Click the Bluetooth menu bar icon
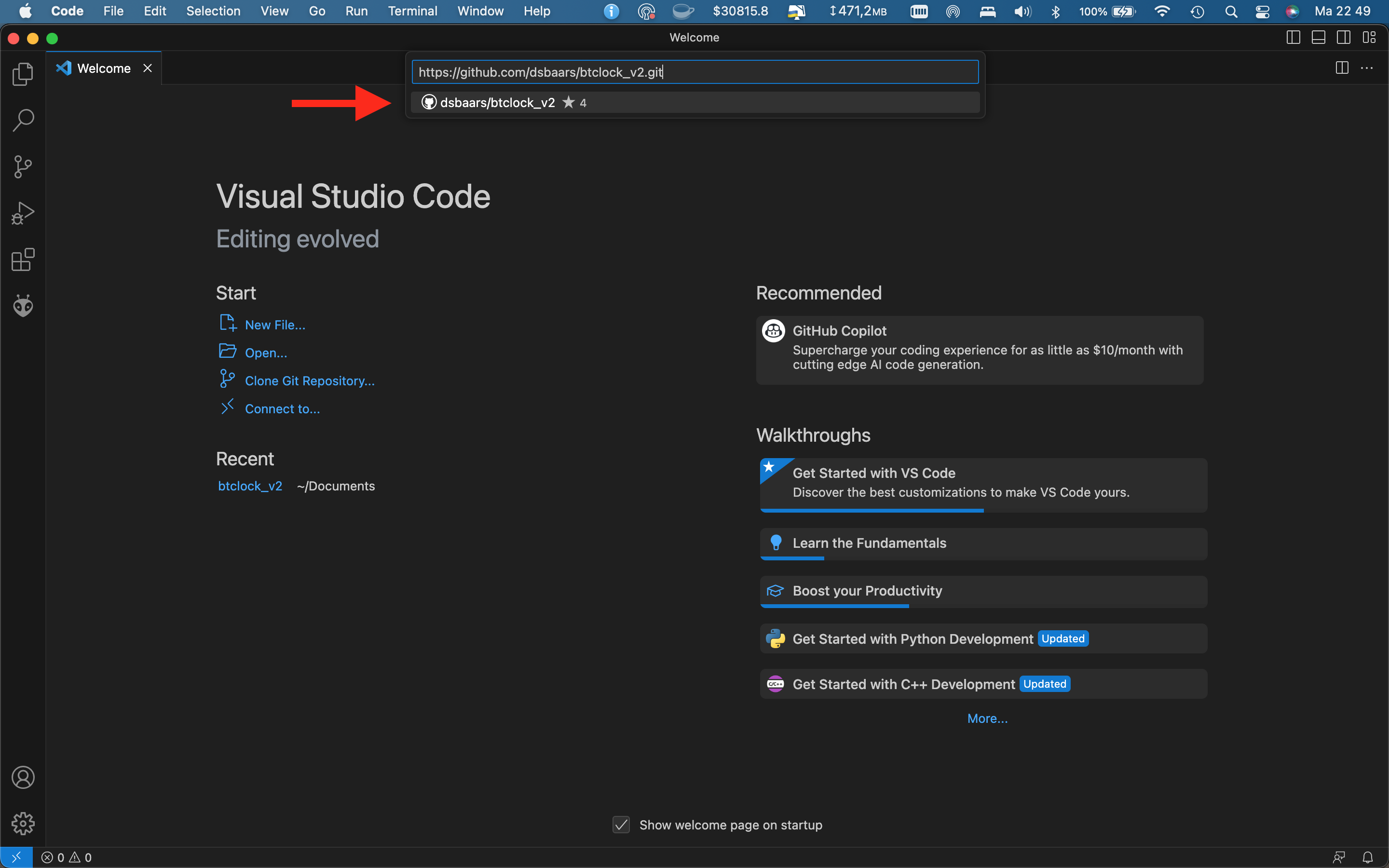Image resolution: width=1389 pixels, height=868 pixels. 1055,12
